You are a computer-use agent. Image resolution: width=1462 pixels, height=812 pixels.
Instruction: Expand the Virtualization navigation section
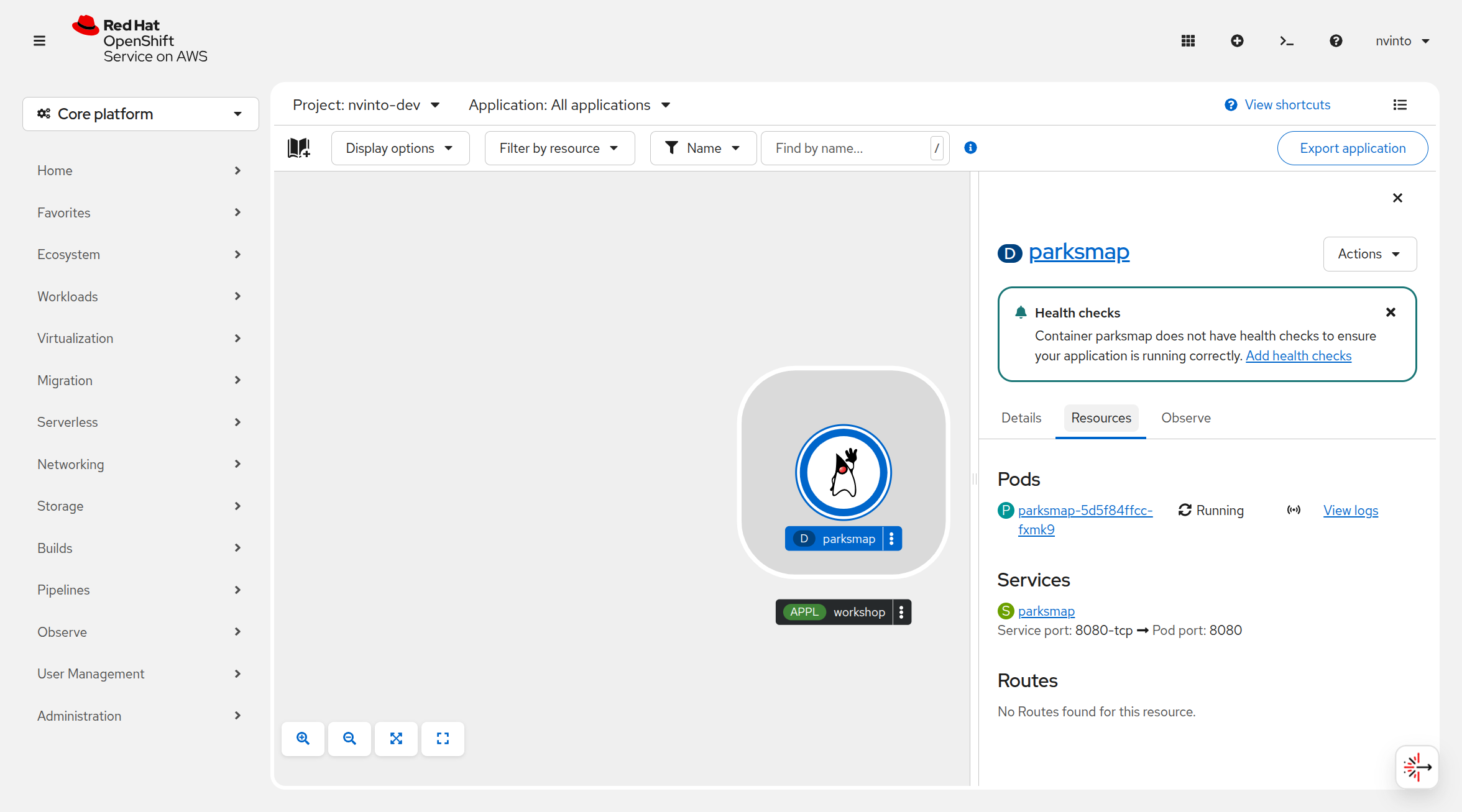coord(140,338)
